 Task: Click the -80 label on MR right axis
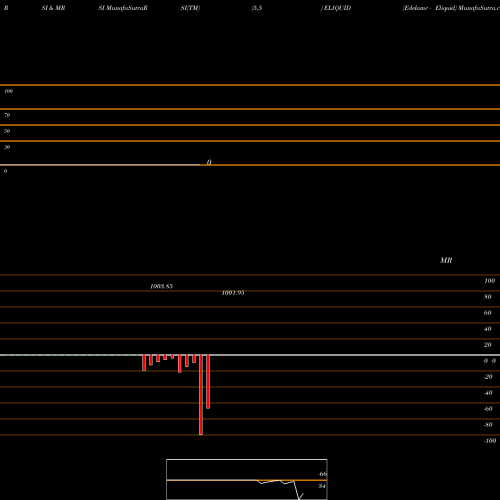488,425
